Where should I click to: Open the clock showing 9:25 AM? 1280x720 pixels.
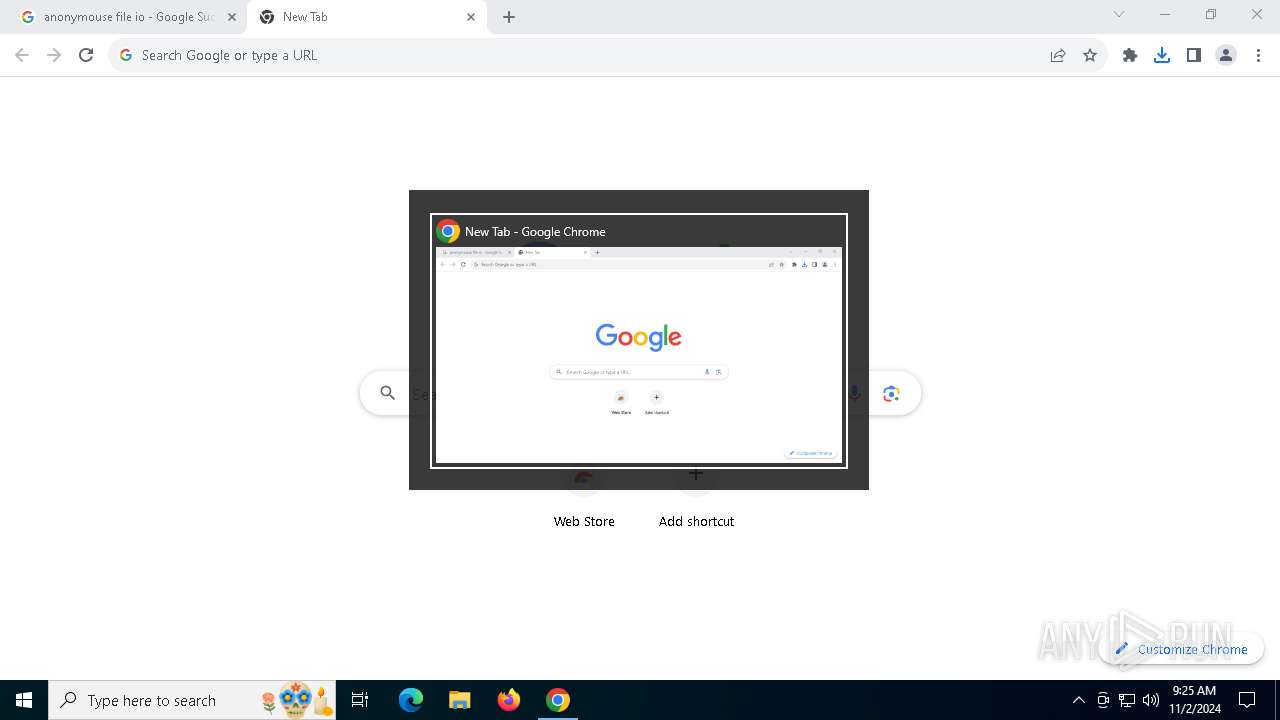click(1194, 699)
